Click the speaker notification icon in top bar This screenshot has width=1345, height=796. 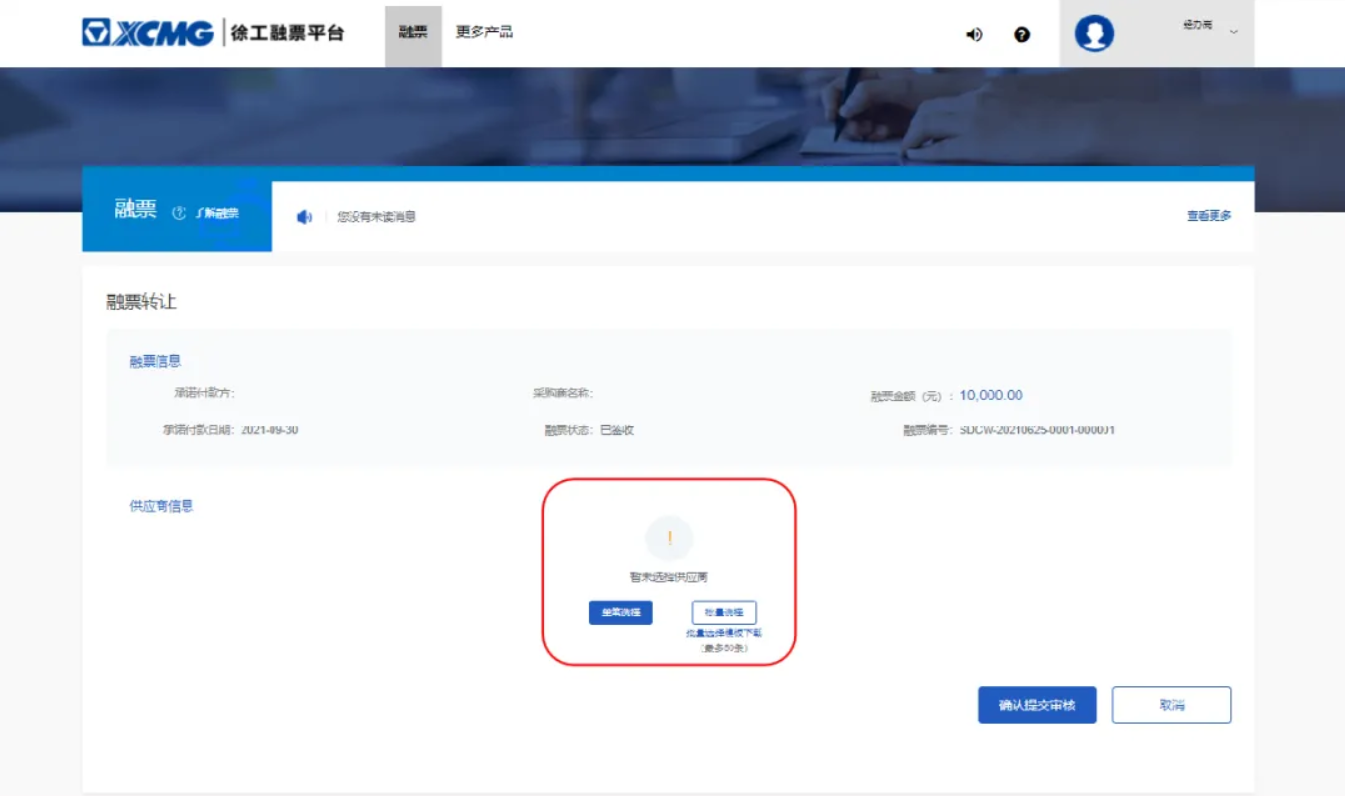pos(973,34)
